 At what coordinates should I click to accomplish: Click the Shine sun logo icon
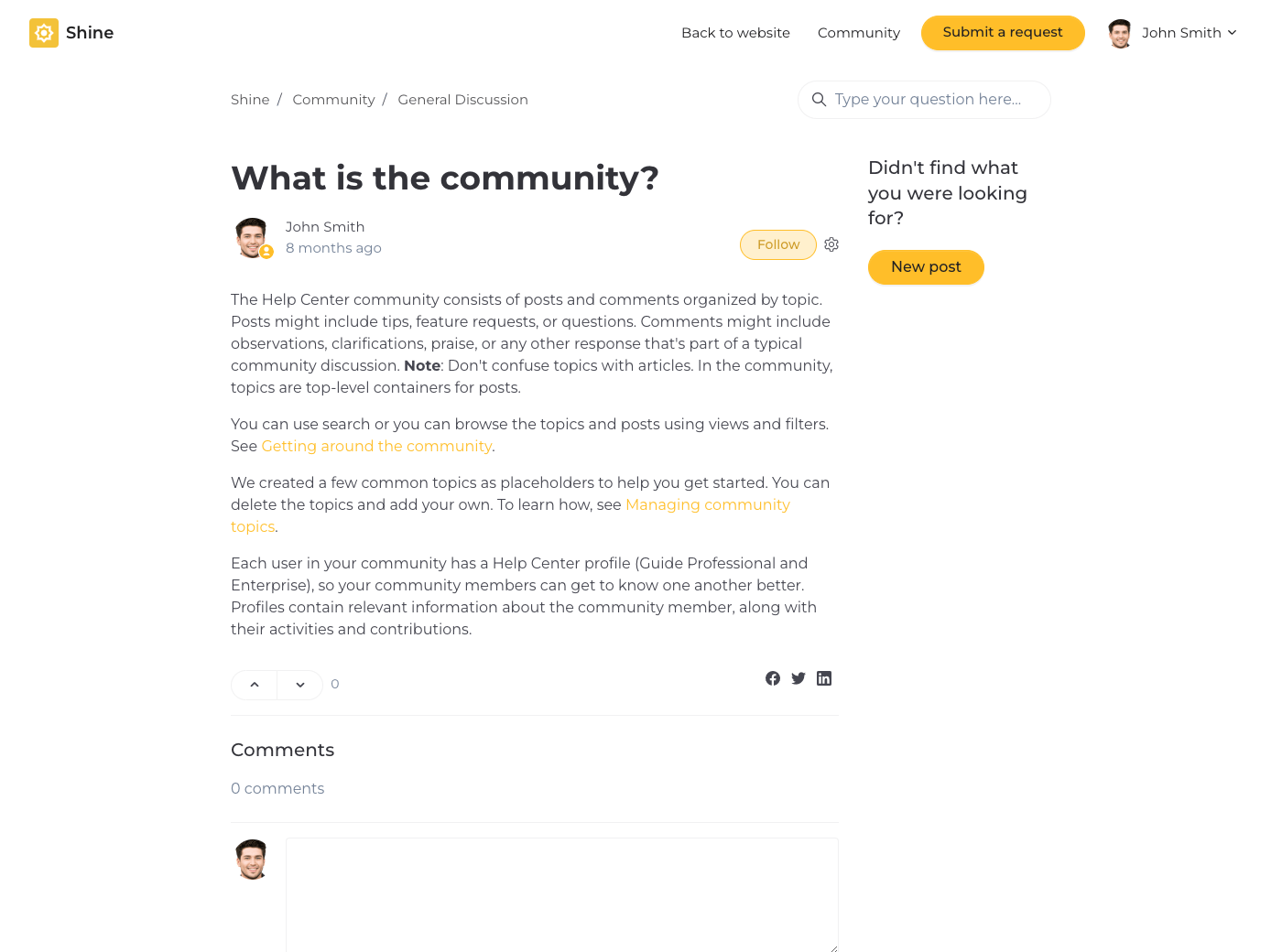(44, 33)
